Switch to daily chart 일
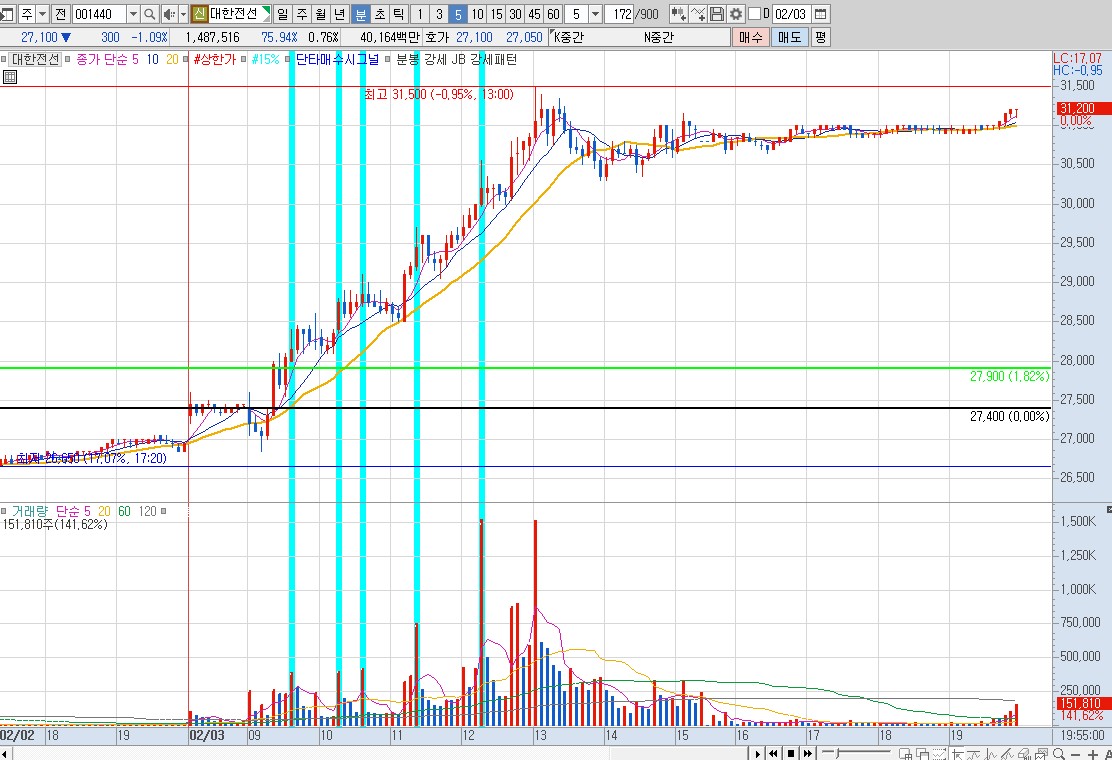This screenshot has width=1112, height=760. 282,13
